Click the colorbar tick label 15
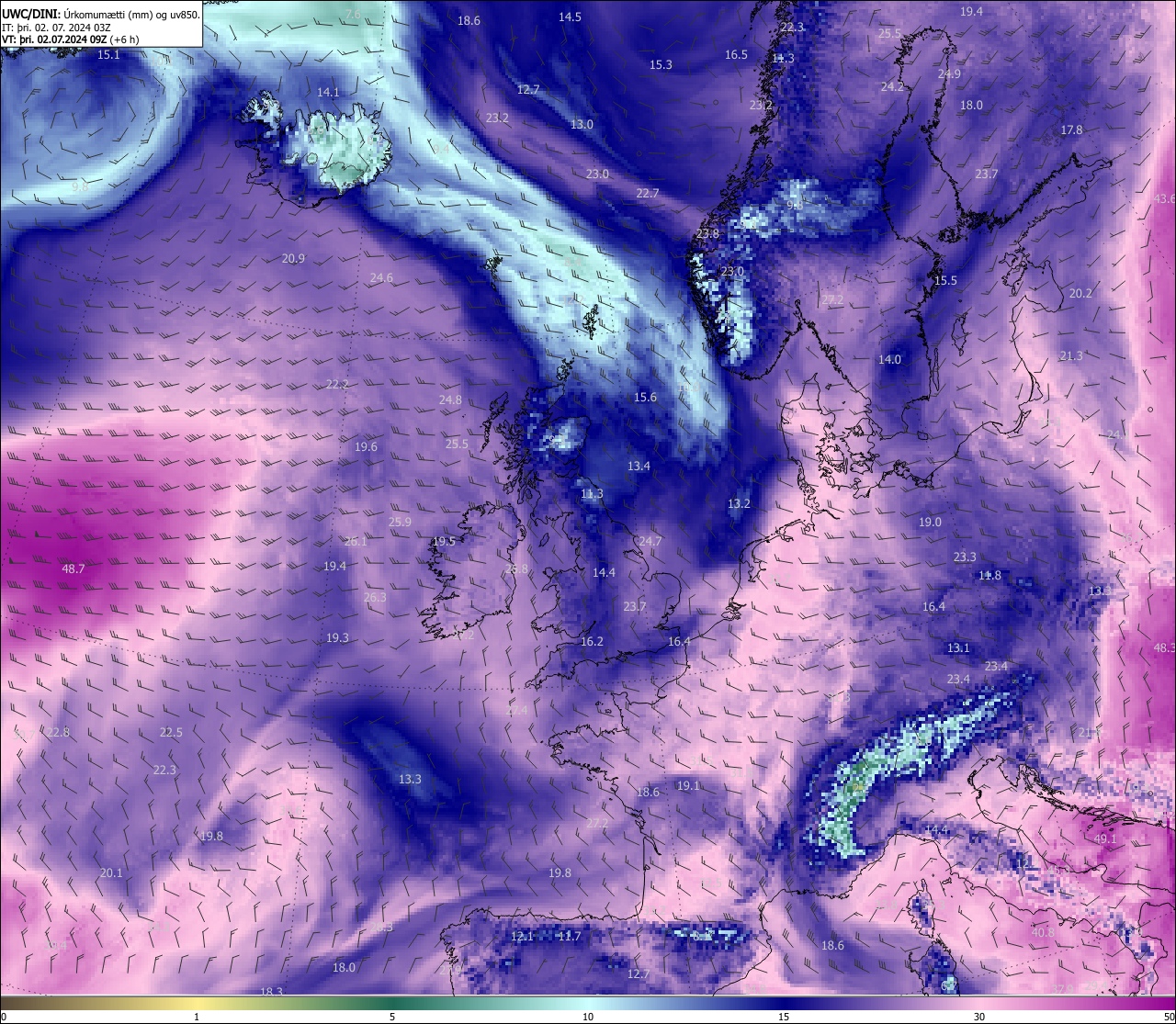Screen dimensions: 1176x1024 tap(784, 1017)
